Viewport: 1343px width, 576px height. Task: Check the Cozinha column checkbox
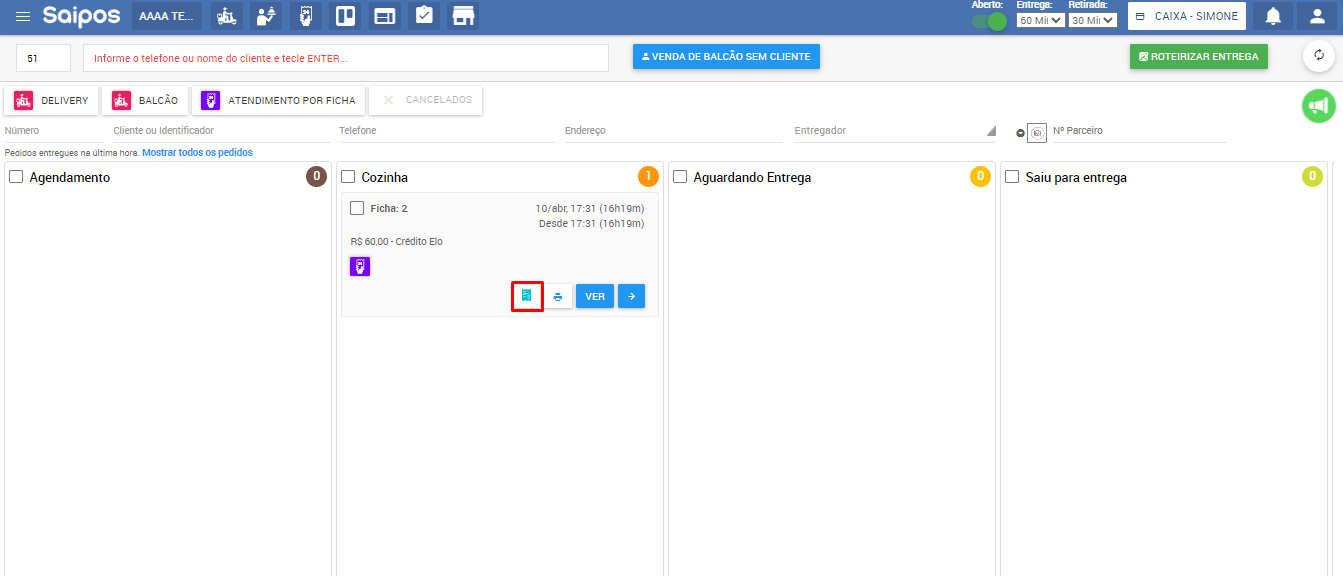click(348, 177)
